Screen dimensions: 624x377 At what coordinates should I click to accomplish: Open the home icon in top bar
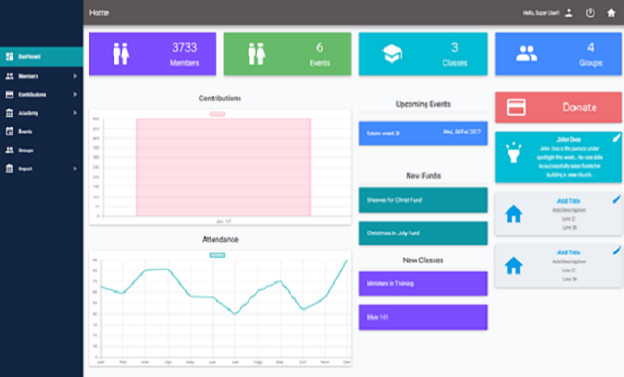611,13
